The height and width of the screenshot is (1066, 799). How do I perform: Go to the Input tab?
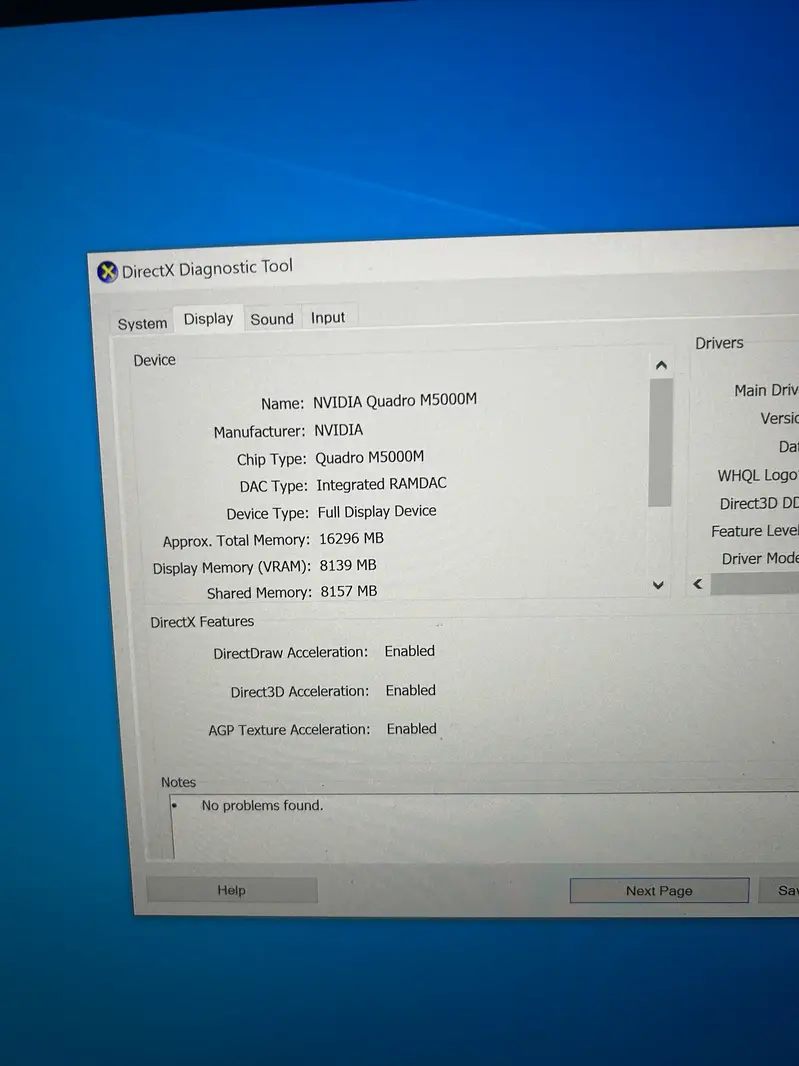(x=328, y=318)
